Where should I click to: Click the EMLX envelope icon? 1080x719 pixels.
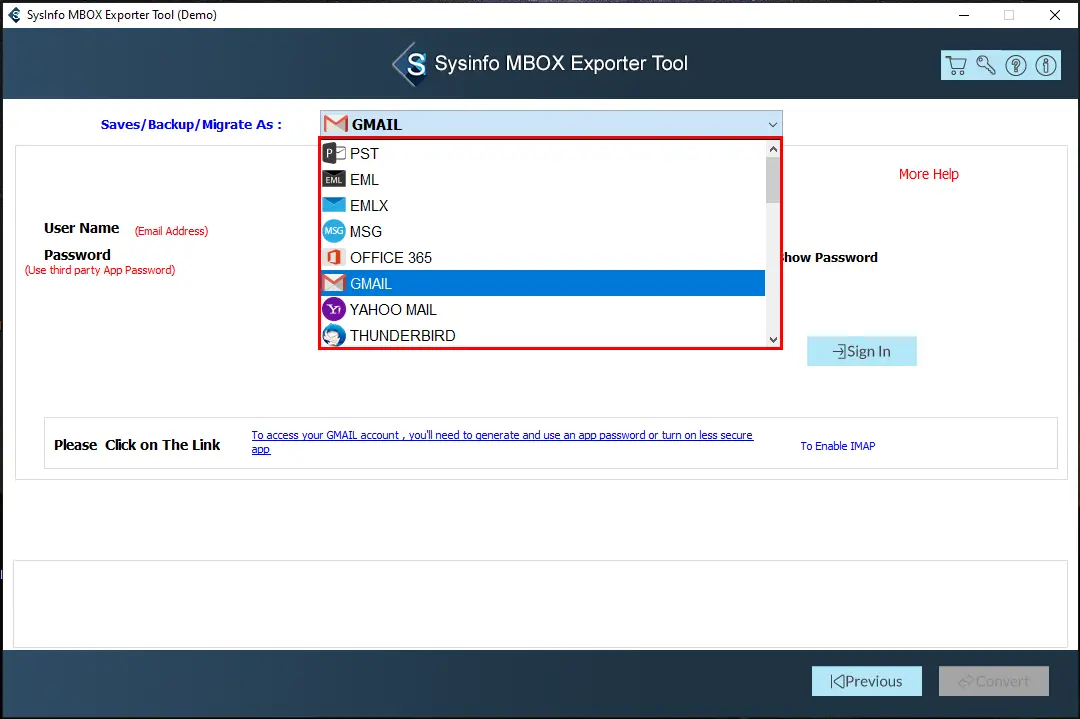[334, 205]
